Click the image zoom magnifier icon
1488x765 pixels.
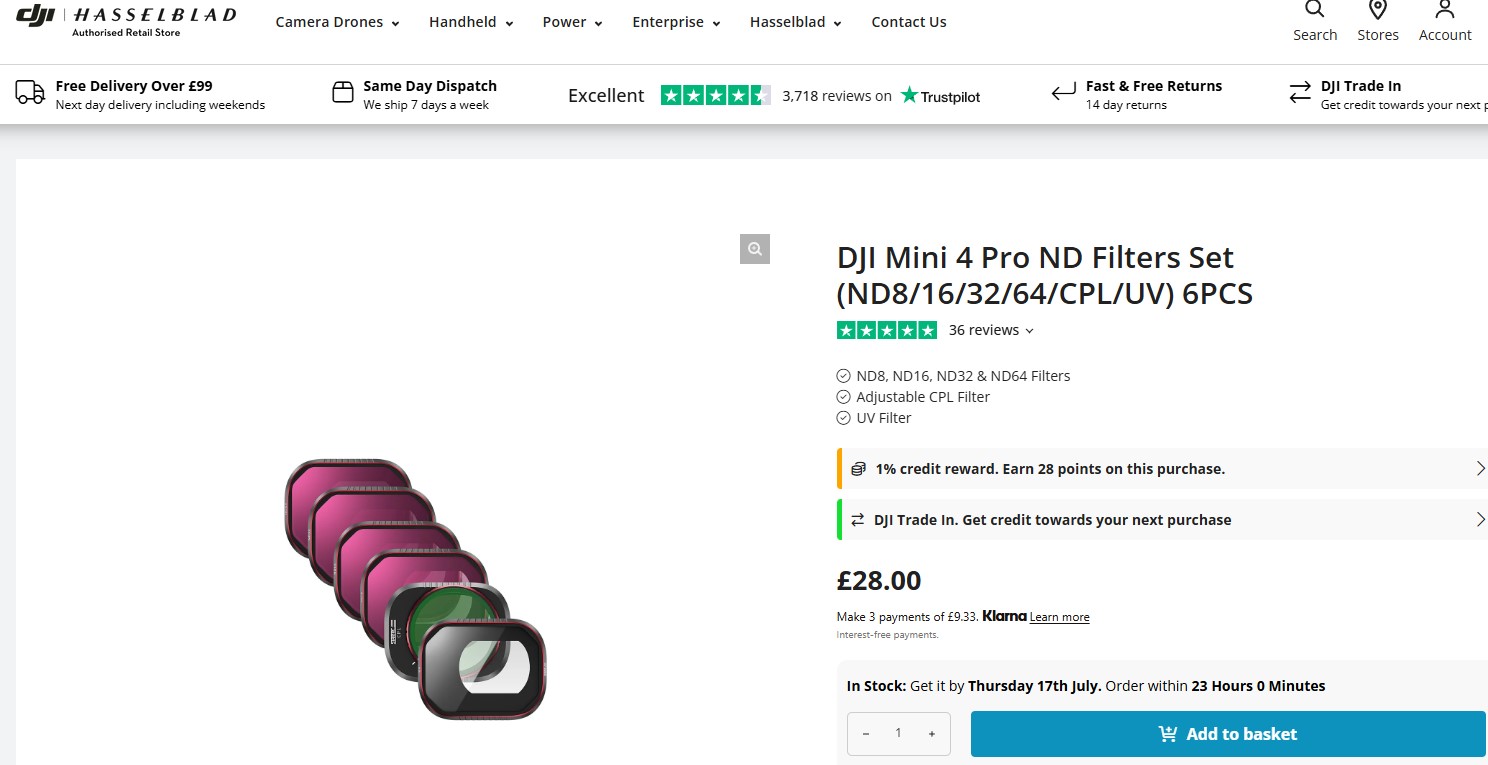pyautogui.click(x=755, y=249)
